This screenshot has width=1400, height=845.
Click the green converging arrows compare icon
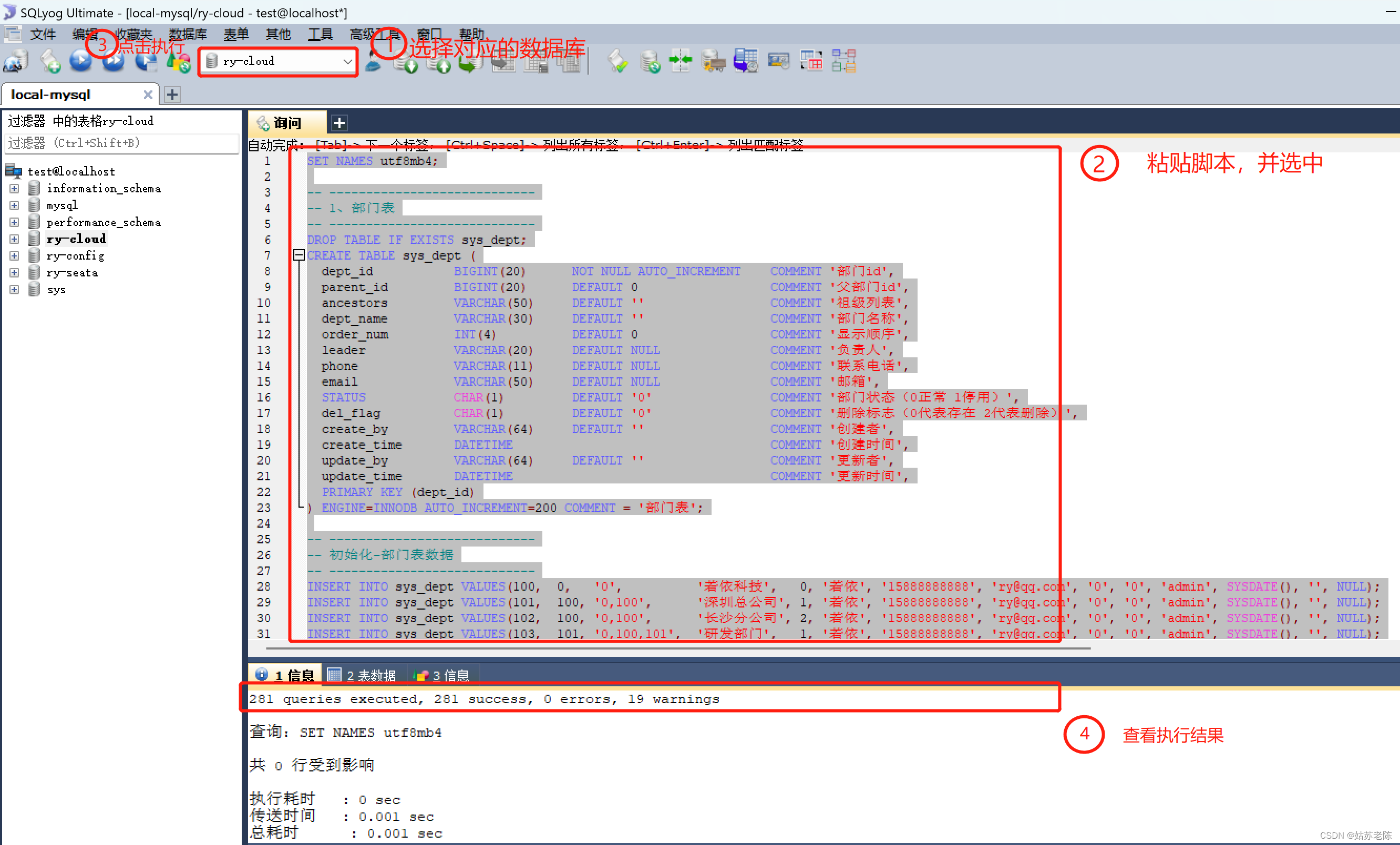pos(681,61)
